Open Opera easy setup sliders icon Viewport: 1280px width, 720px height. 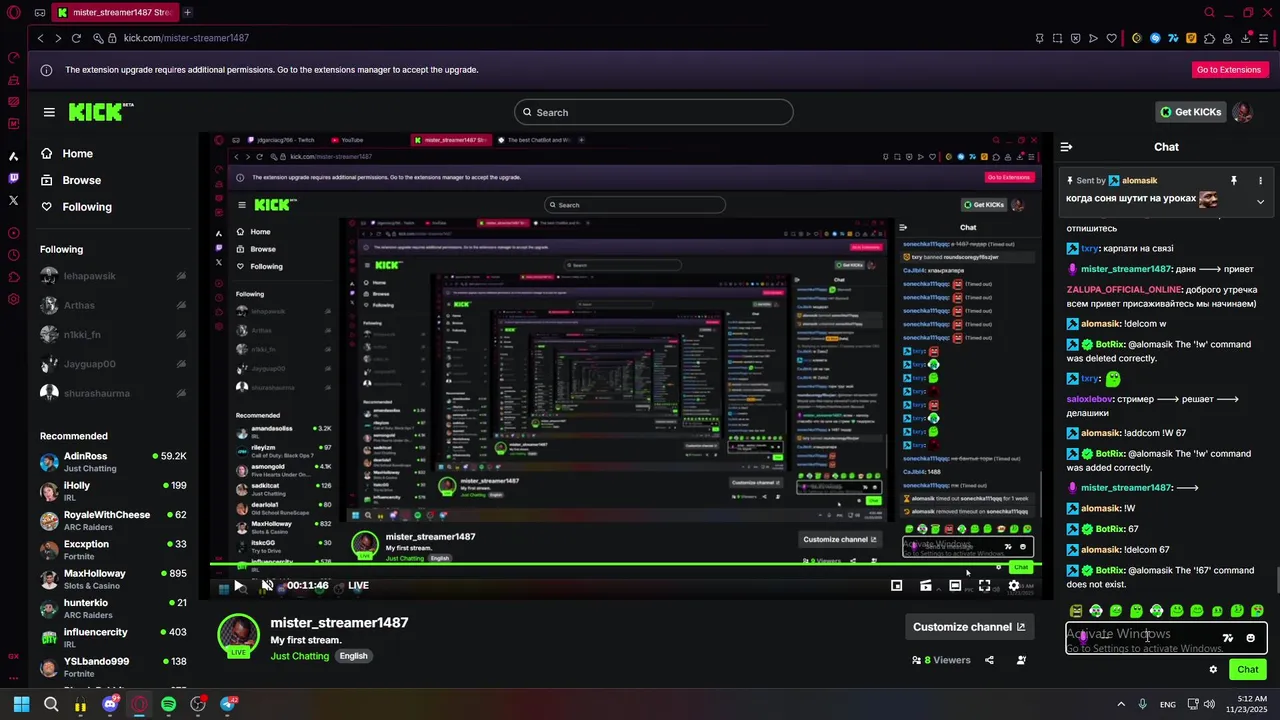coord(1265,38)
